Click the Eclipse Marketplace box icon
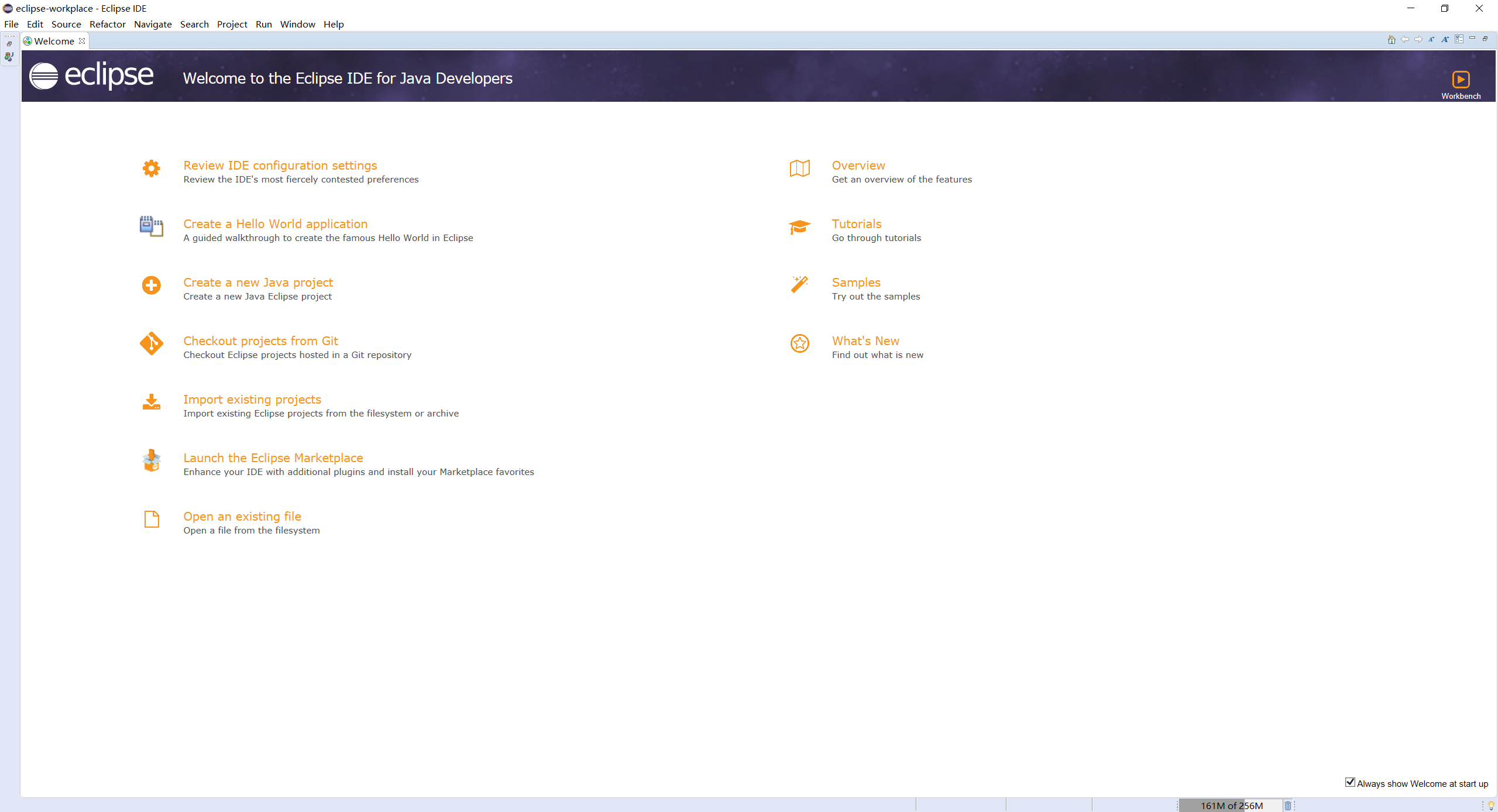Viewport: 1498px width, 812px height. (151, 460)
